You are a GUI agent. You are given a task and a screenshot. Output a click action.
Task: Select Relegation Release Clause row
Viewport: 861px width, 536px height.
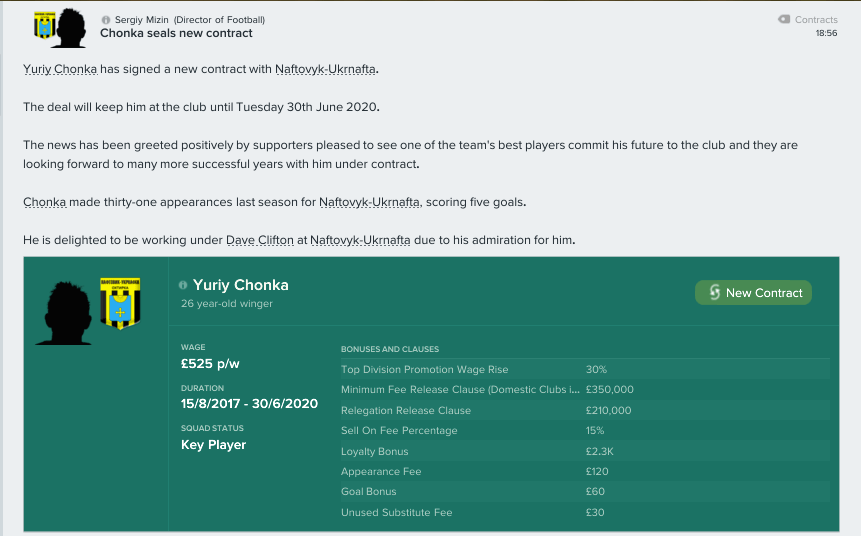point(585,410)
